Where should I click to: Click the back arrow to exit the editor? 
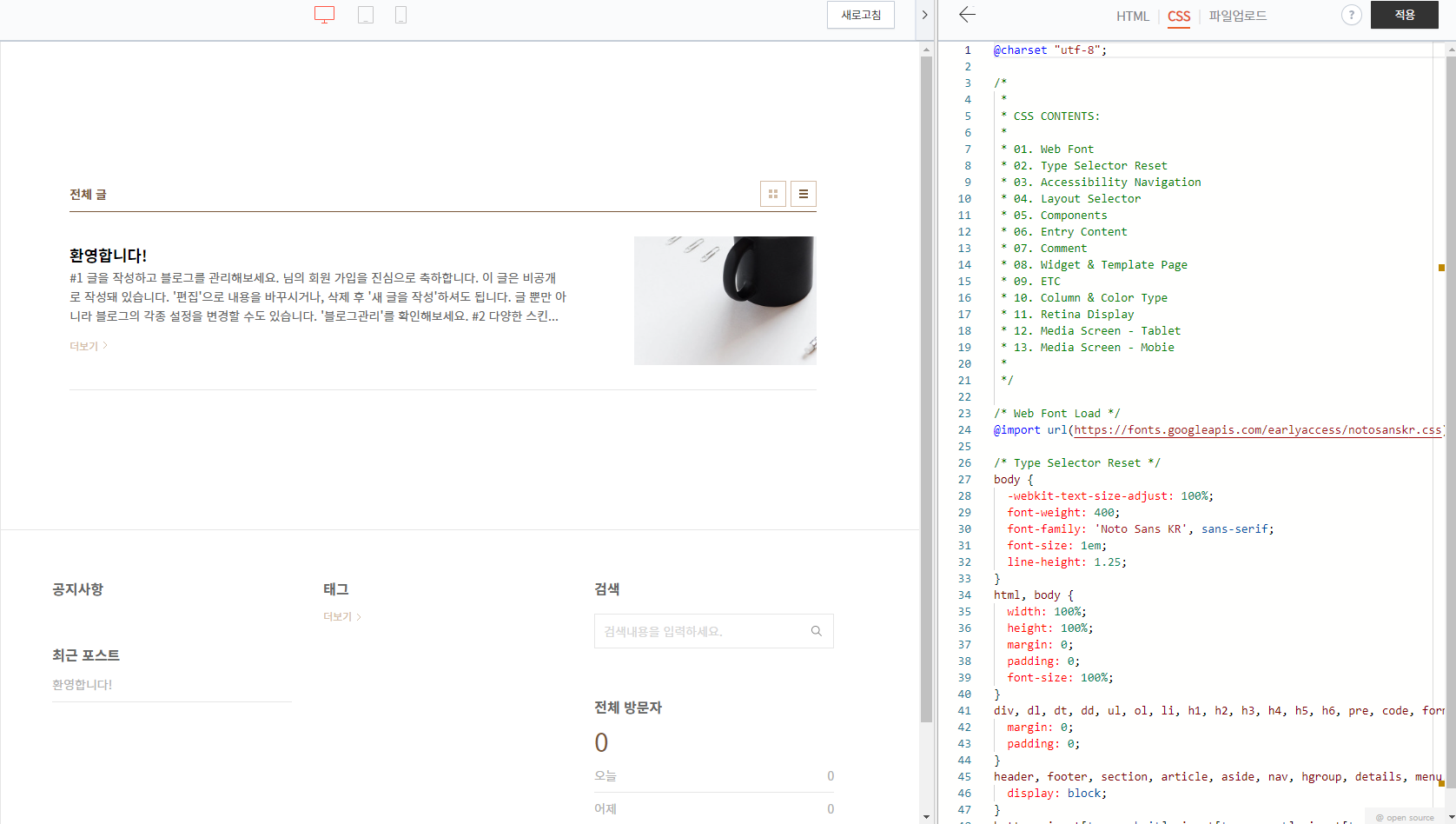tap(967, 15)
